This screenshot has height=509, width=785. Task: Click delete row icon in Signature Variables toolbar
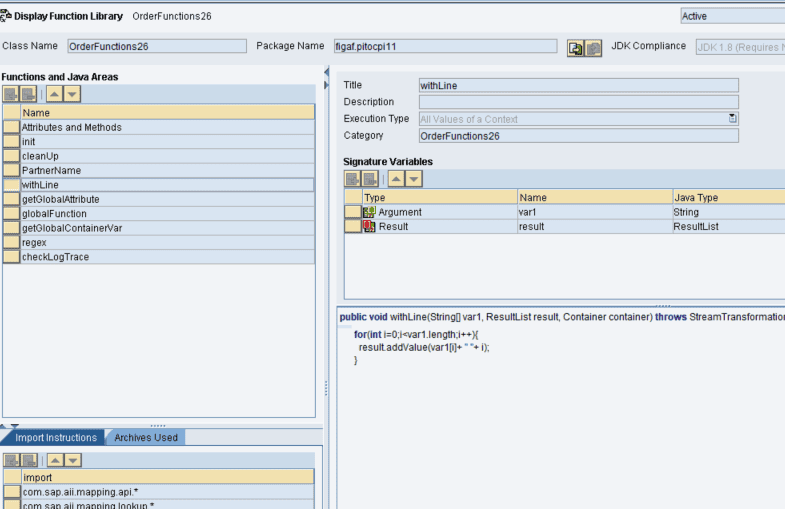(370, 179)
